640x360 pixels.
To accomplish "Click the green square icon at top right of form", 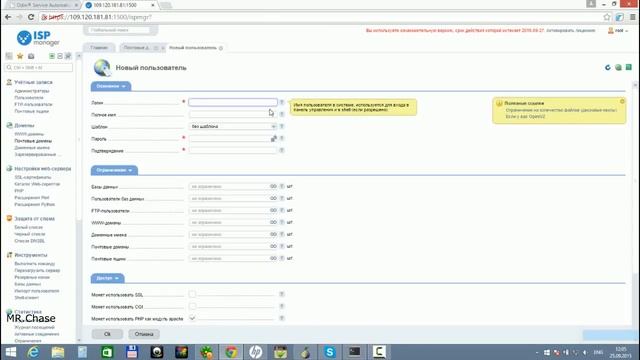I will coord(629,67).
